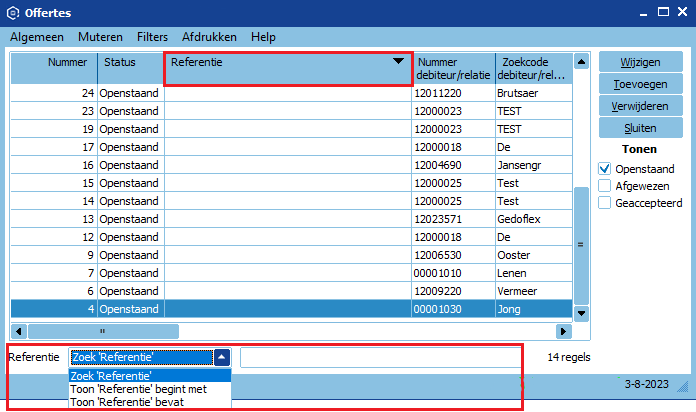Open the Muteren menu
This screenshot has height=412, width=696.
[100, 37]
